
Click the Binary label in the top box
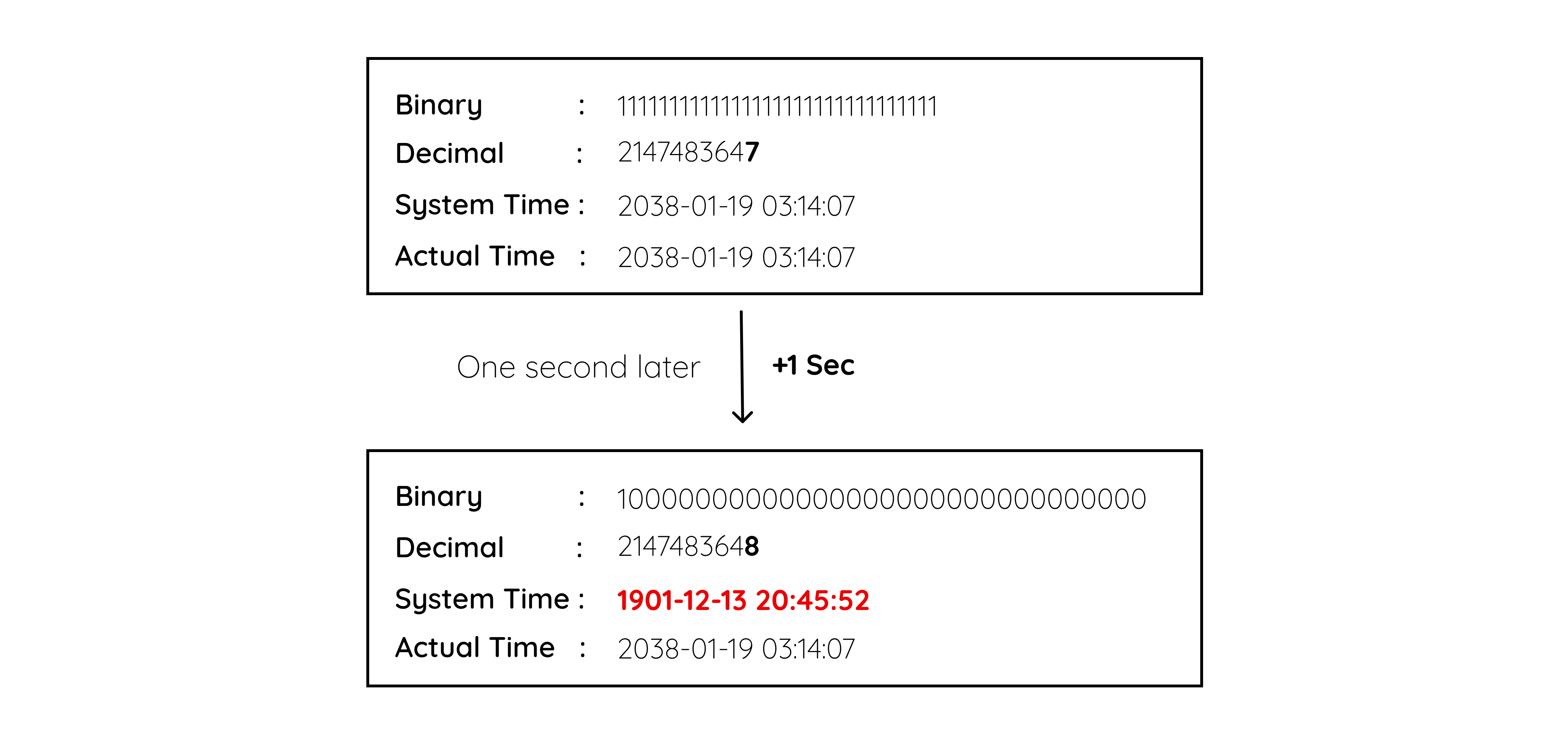pyautogui.click(x=438, y=106)
